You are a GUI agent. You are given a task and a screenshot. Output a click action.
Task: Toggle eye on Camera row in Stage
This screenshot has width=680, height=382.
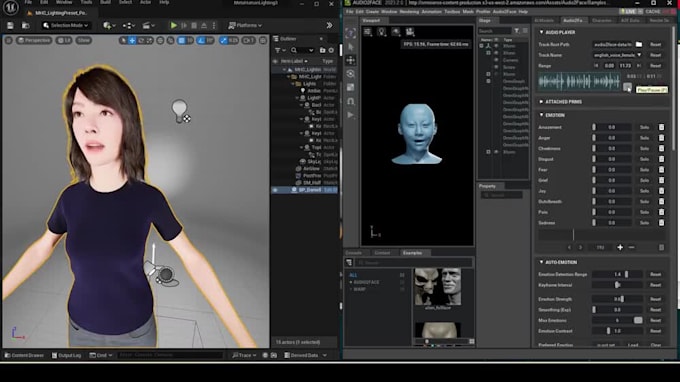click(496, 60)
